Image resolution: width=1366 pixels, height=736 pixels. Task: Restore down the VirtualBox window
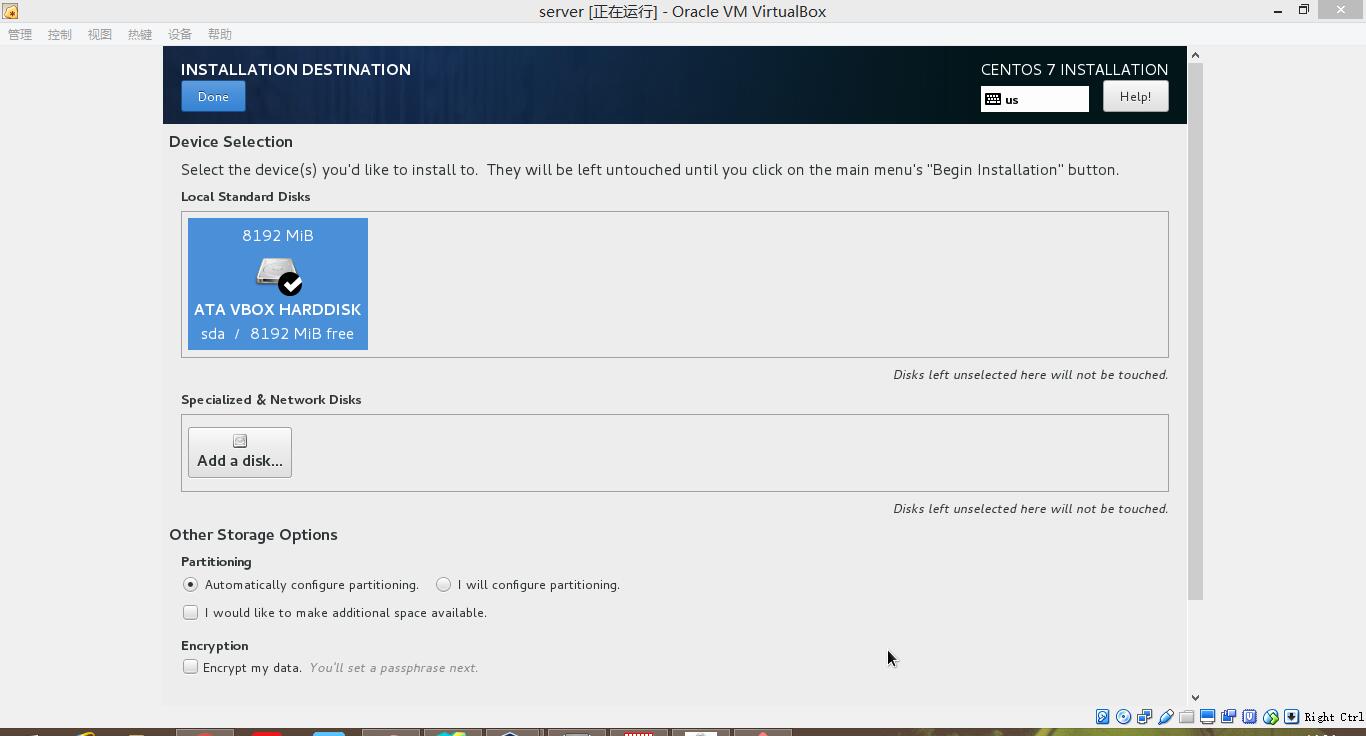(1304, 10)
